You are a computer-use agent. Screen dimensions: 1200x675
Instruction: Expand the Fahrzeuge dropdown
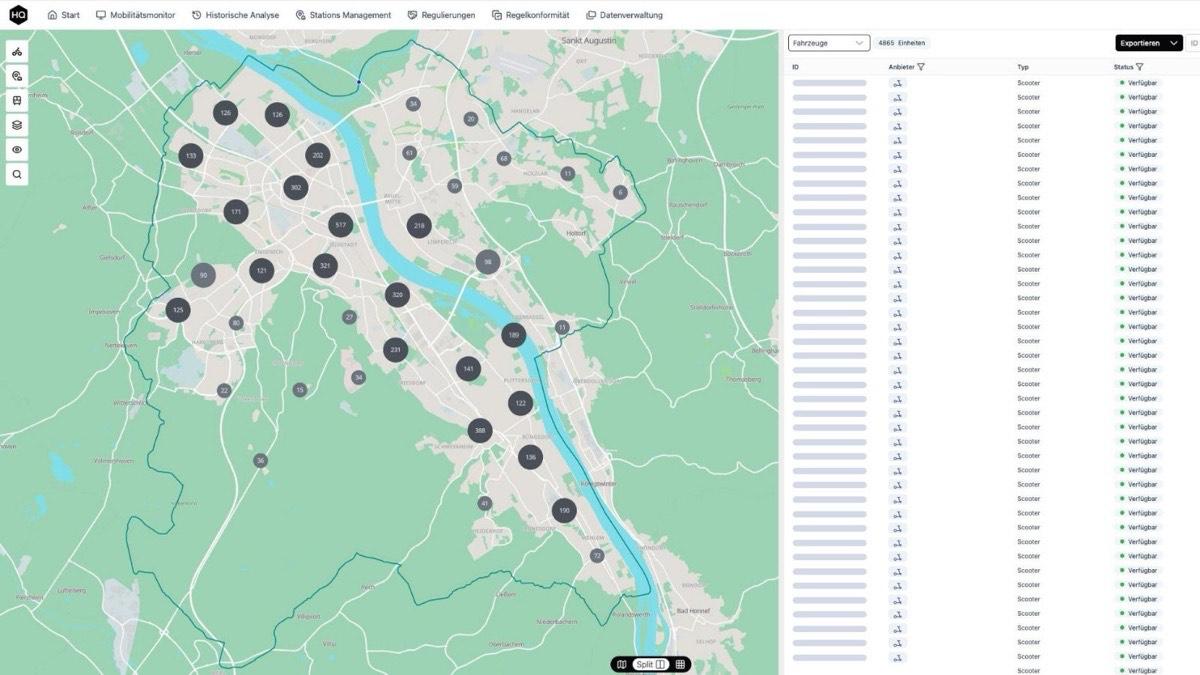point(829,43)
